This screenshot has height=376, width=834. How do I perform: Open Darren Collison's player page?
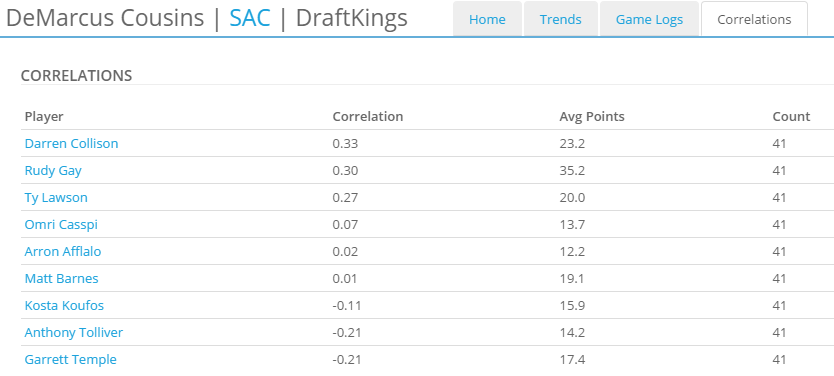(x=71, y=144)
